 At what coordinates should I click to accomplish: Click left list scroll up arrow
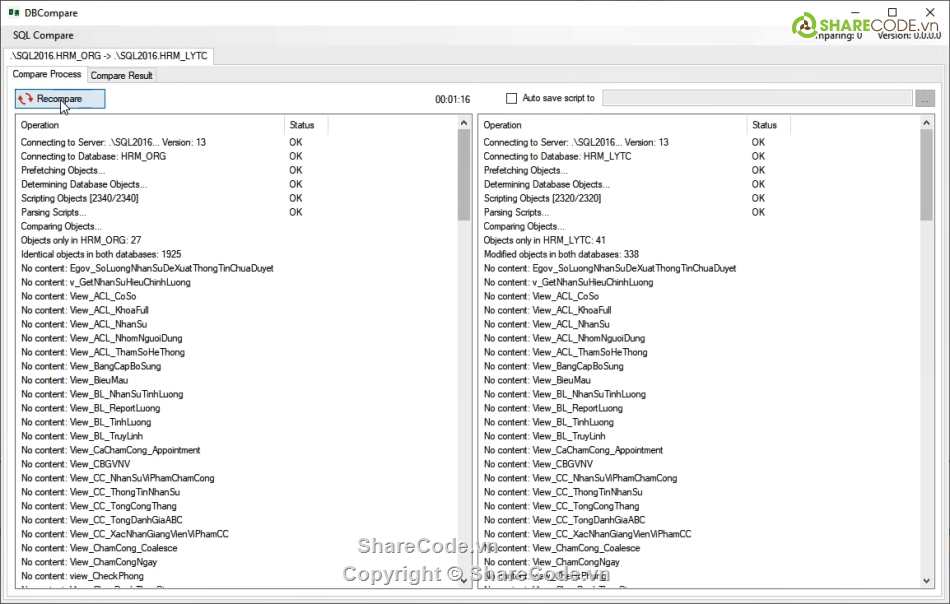(464, 123)
